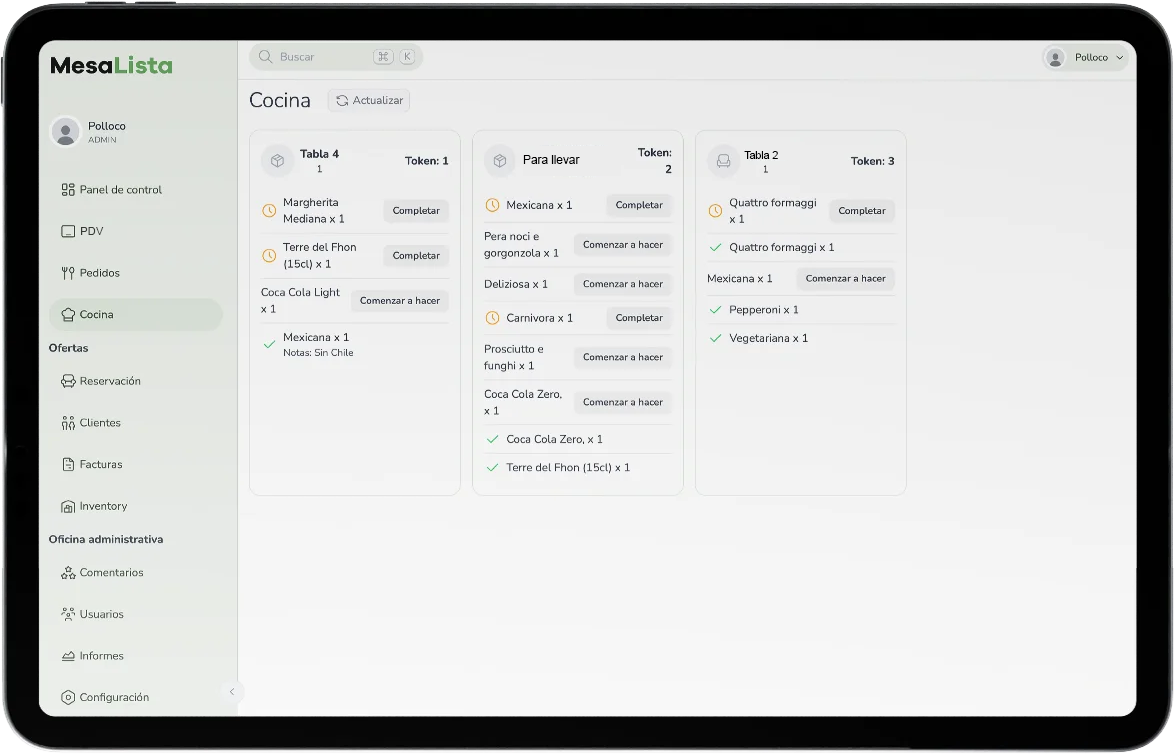Viewport: 1174px width, 754px height.
Task: Open Informes in the sidebar
Action: click(x=102, y=656)
